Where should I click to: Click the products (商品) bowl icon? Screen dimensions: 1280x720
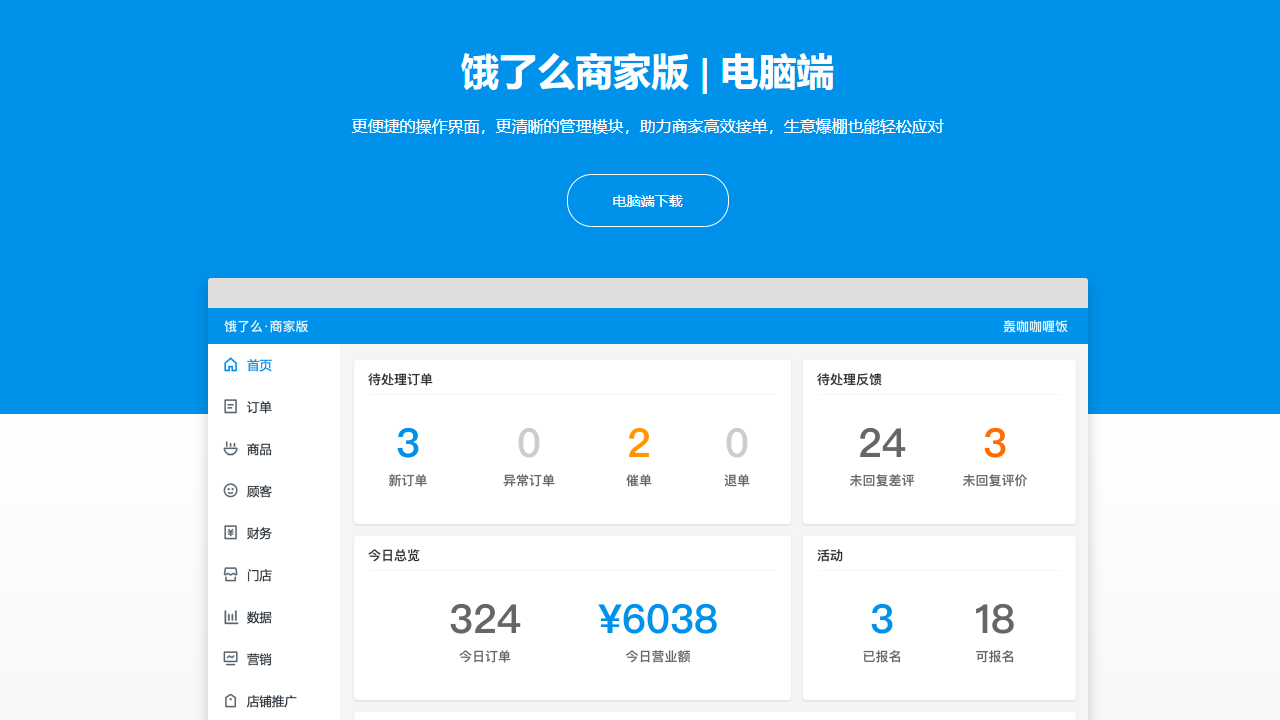(231, 449)
